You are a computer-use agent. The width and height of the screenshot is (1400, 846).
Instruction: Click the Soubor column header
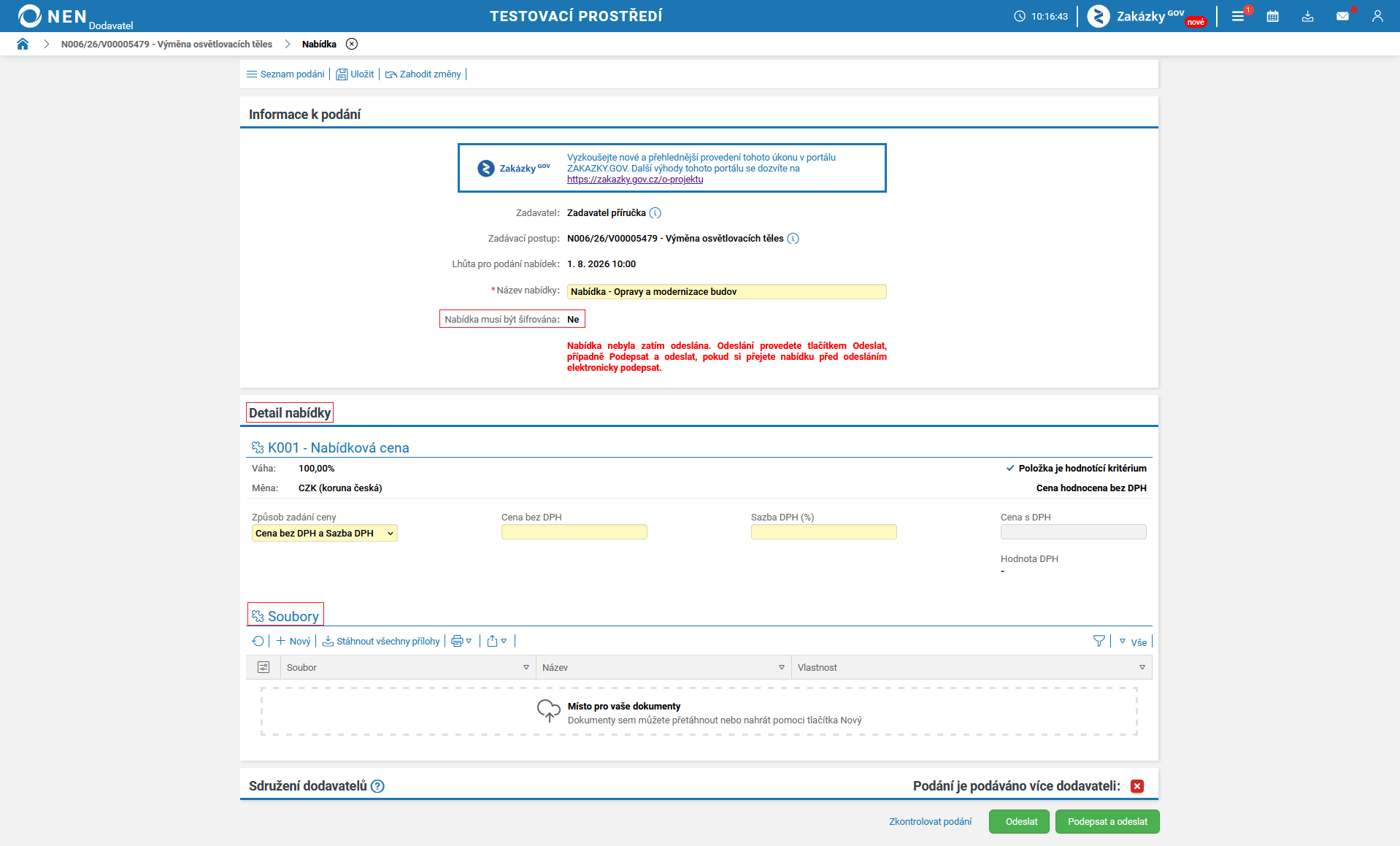point(408,667)
